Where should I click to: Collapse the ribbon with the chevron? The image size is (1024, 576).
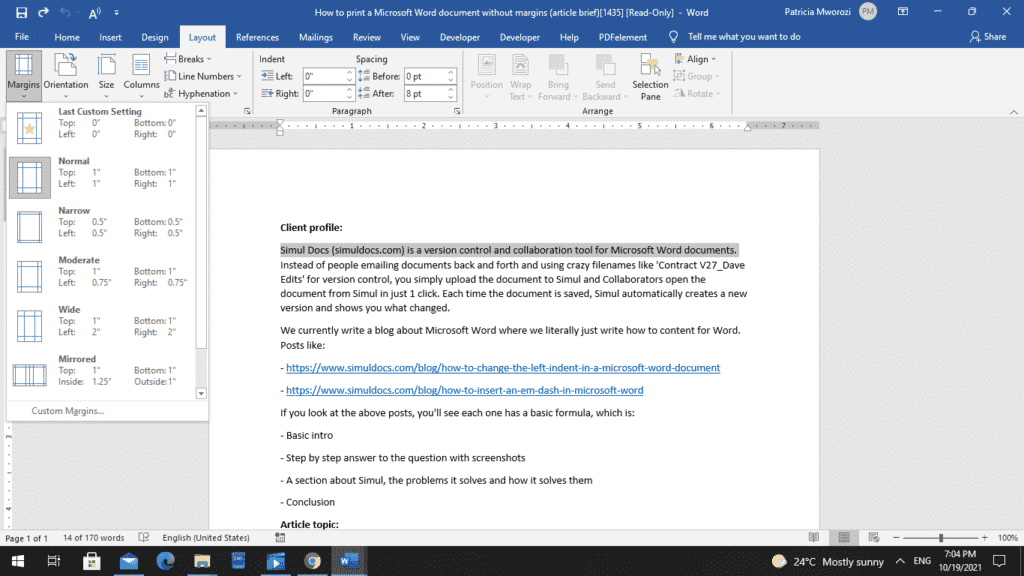pyautogui.click(x=1014, y=112)
